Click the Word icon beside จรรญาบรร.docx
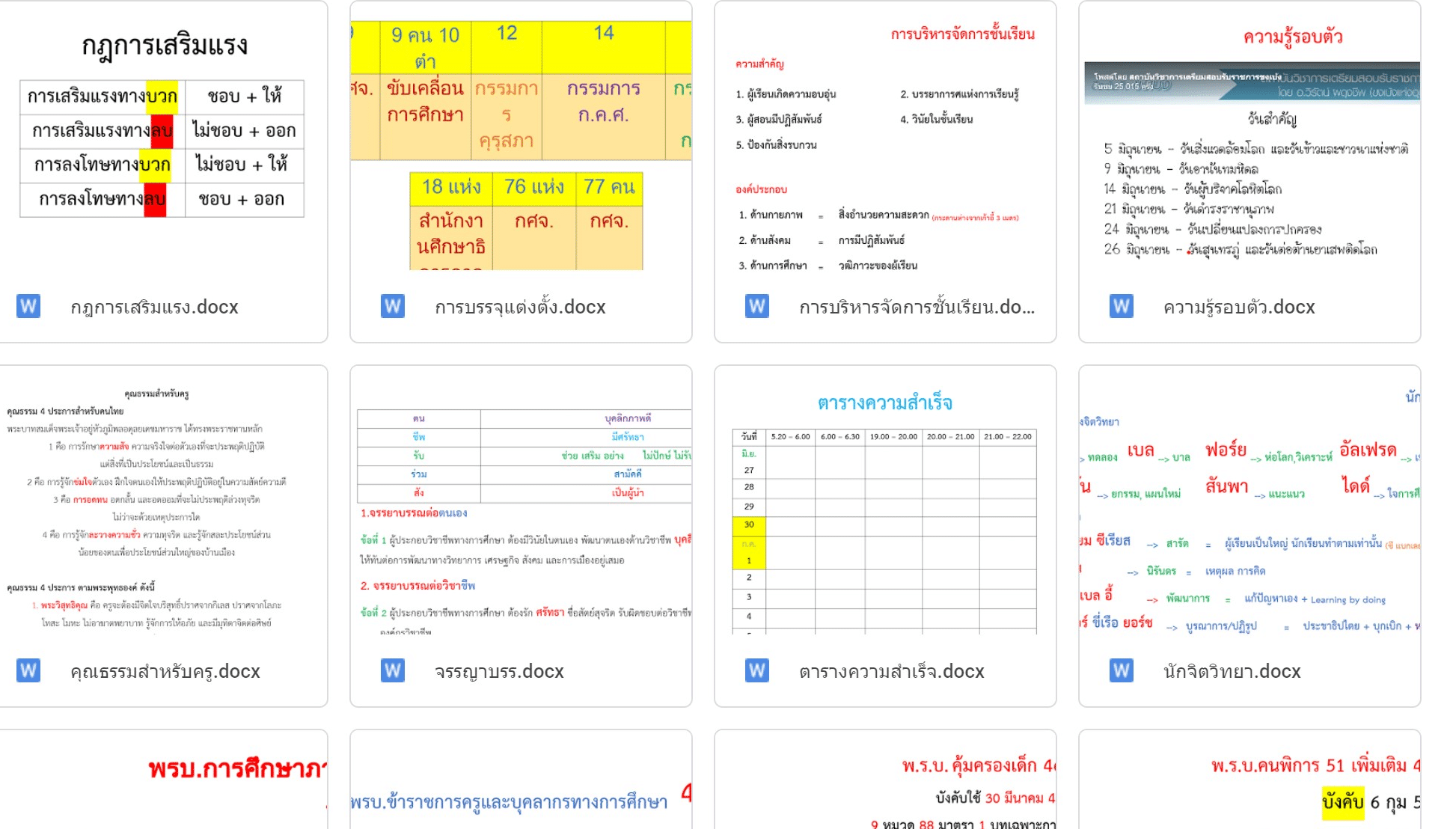Viewport: 1456px width, 829px height. [393, 670]
